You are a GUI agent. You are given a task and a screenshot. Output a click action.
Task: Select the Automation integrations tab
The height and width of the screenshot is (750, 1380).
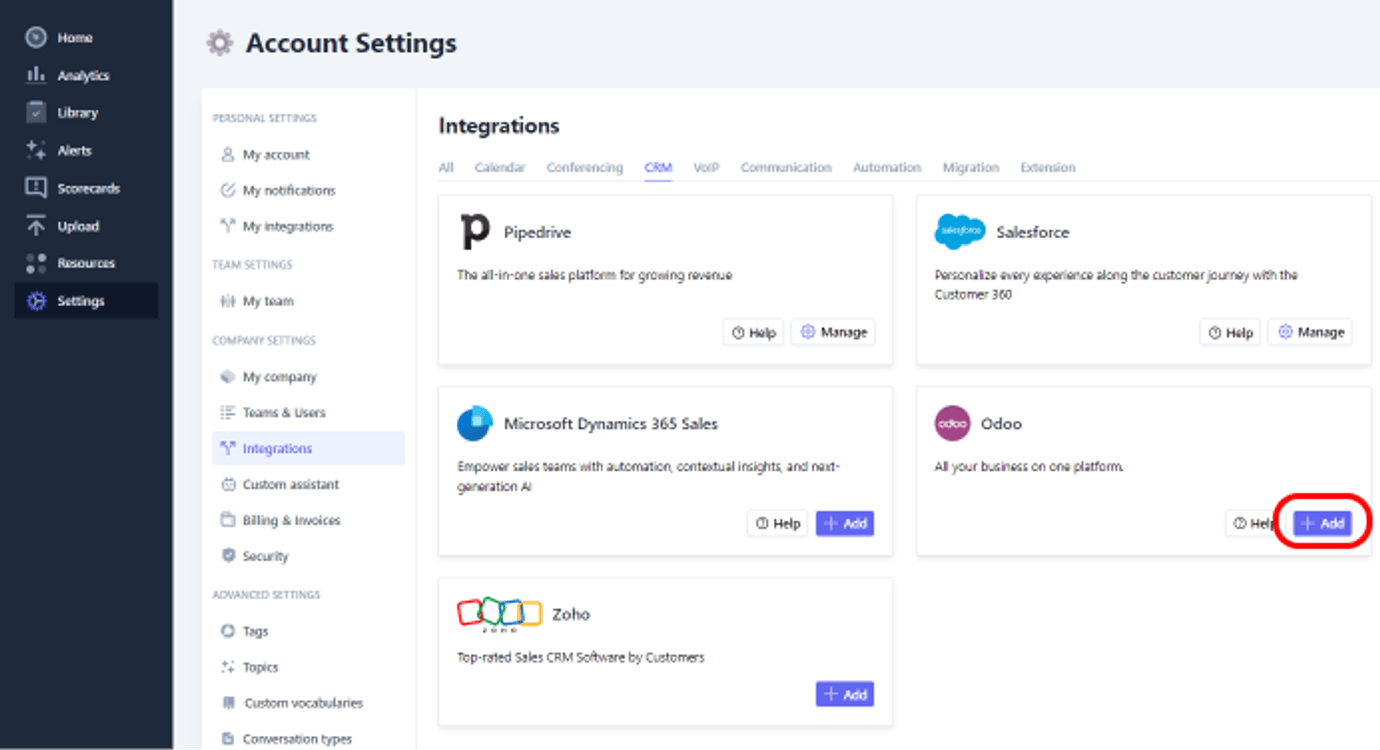pyautogui.click(x=886, y=167)
